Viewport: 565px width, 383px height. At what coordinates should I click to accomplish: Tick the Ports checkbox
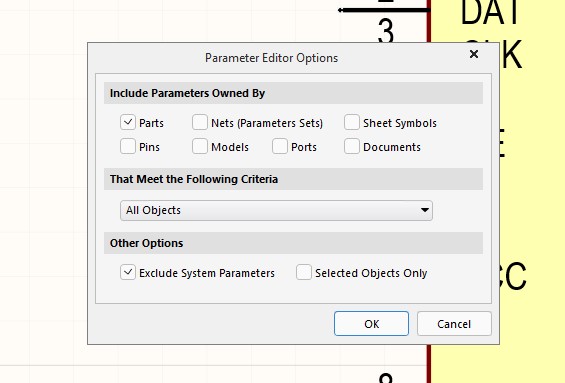click(x=280, y=147)
